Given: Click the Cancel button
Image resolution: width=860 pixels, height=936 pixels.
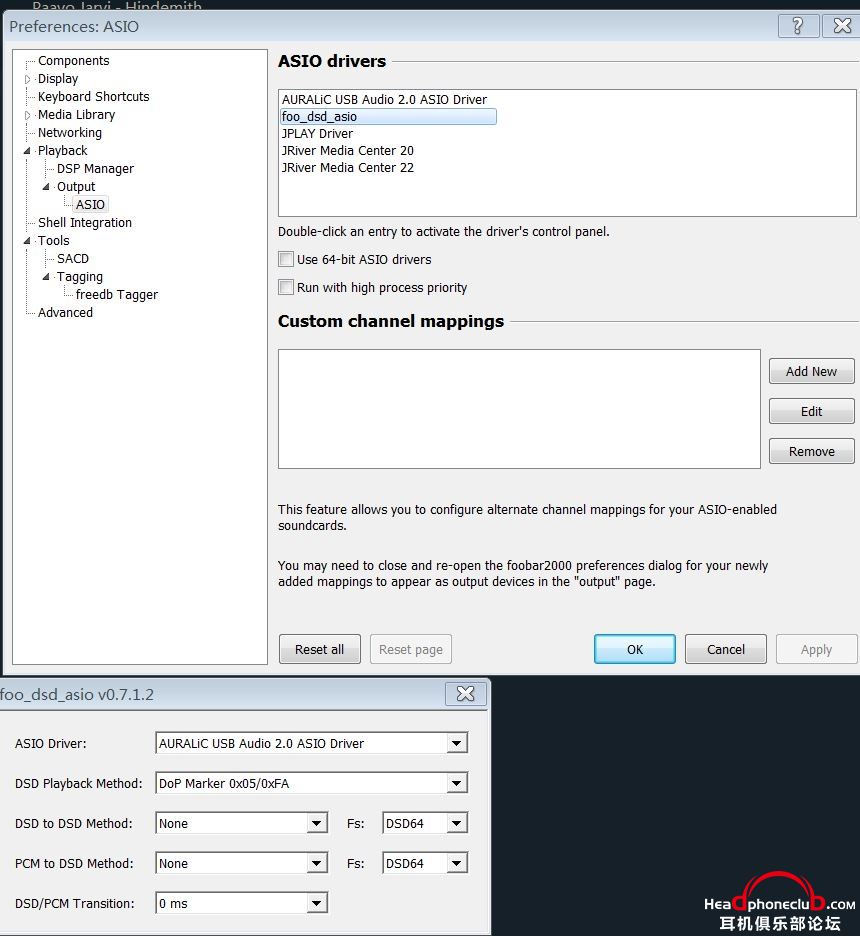Looking at the screenshot, I should pyautogui.click(x=726, y=649).
